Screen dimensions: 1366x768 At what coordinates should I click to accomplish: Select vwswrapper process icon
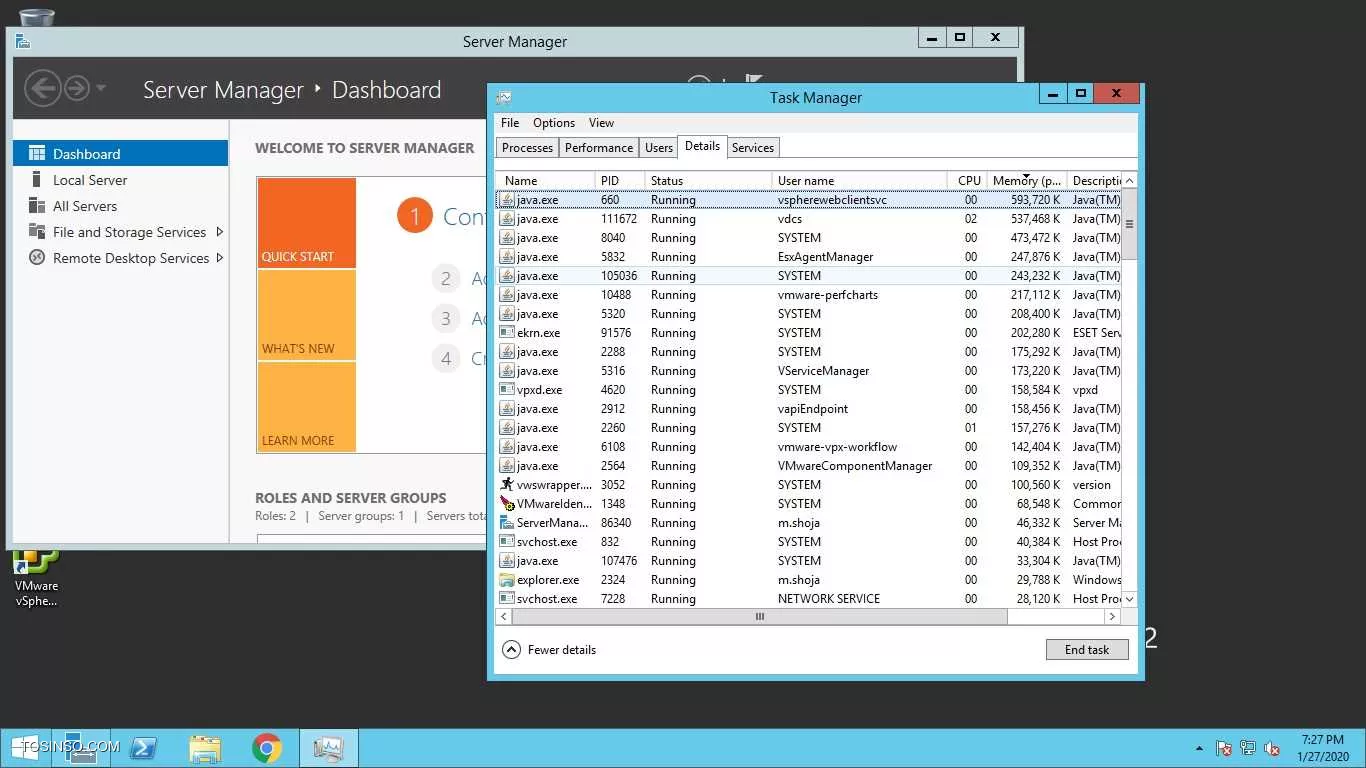(507, 485)
